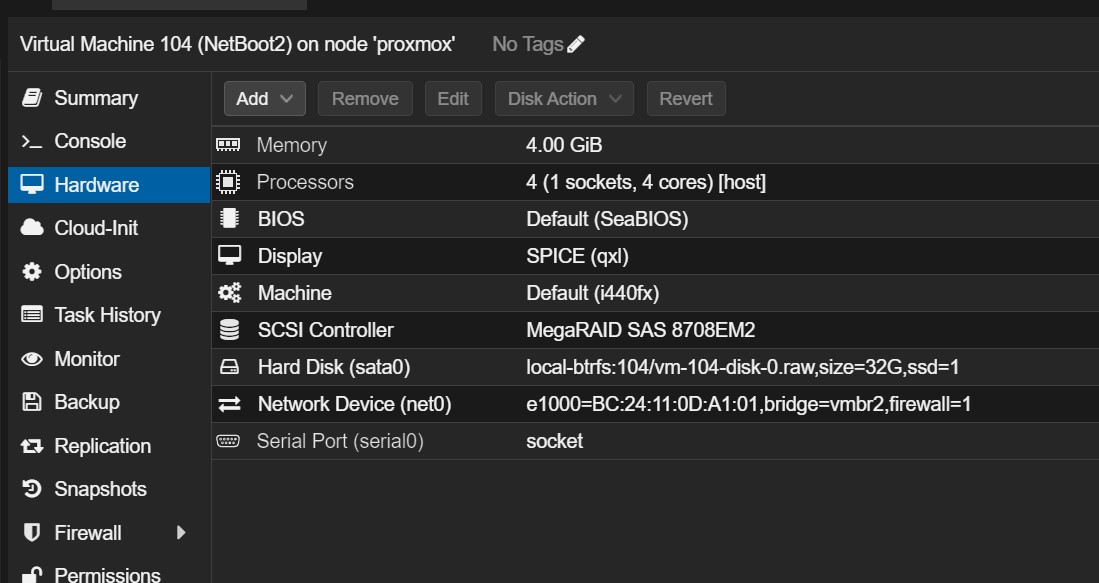The image size is (1099, 583).
Task: Click the Replication arrows icon
Action: [x=32, y=446]
